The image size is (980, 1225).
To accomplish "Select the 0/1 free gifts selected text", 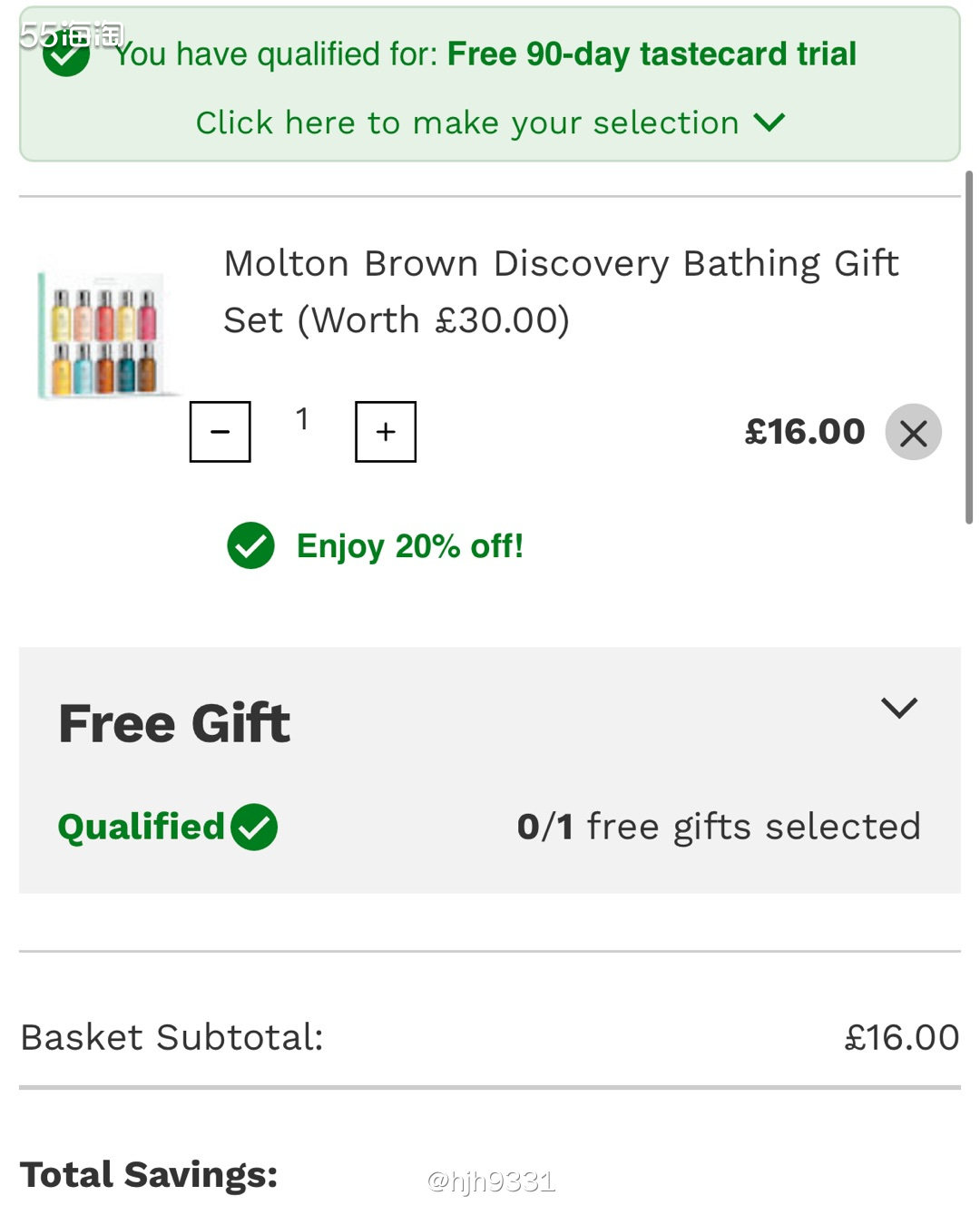I will pos(719,827).
